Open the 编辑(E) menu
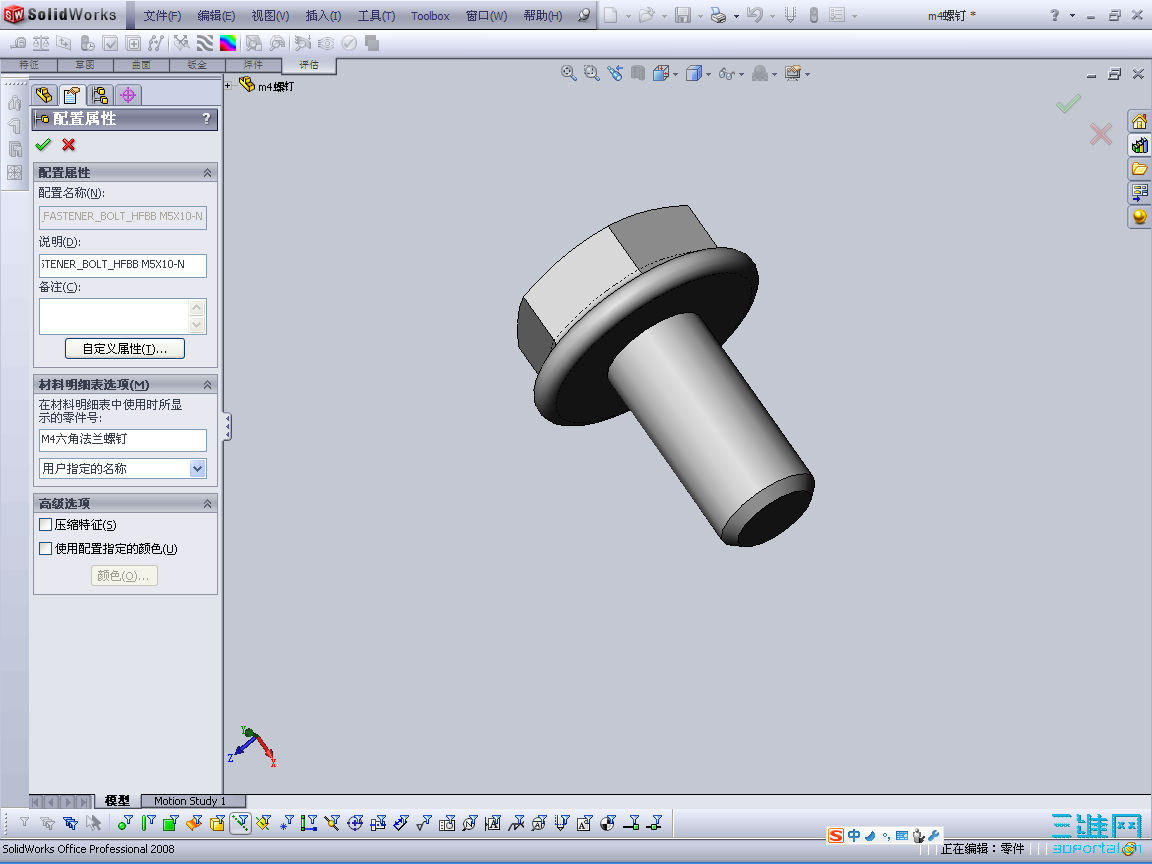Viewport: 1152px width, 864px height. click(x=216, y=15)
